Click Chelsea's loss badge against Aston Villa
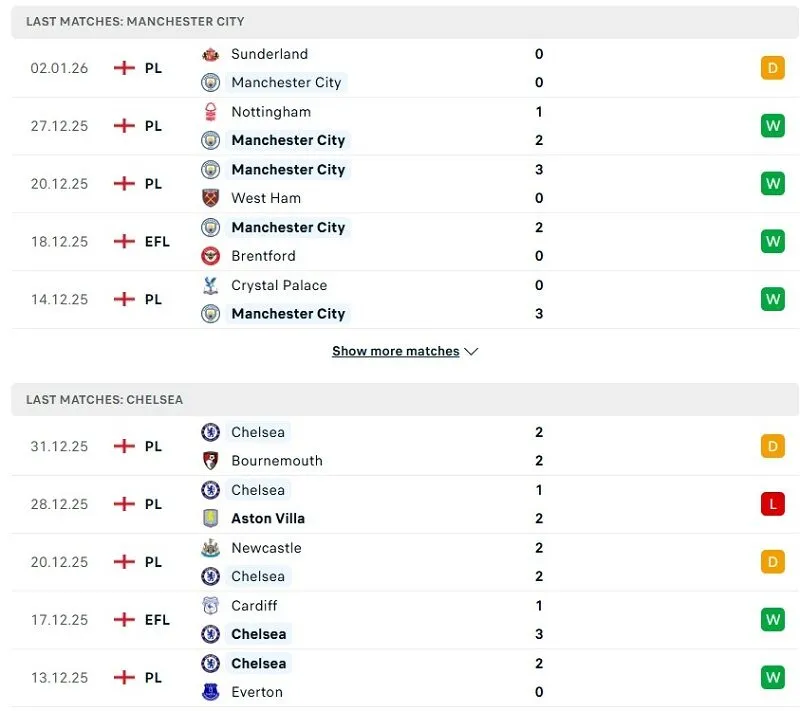The height and width of the screenshot is (711, 800). (772, 504)
